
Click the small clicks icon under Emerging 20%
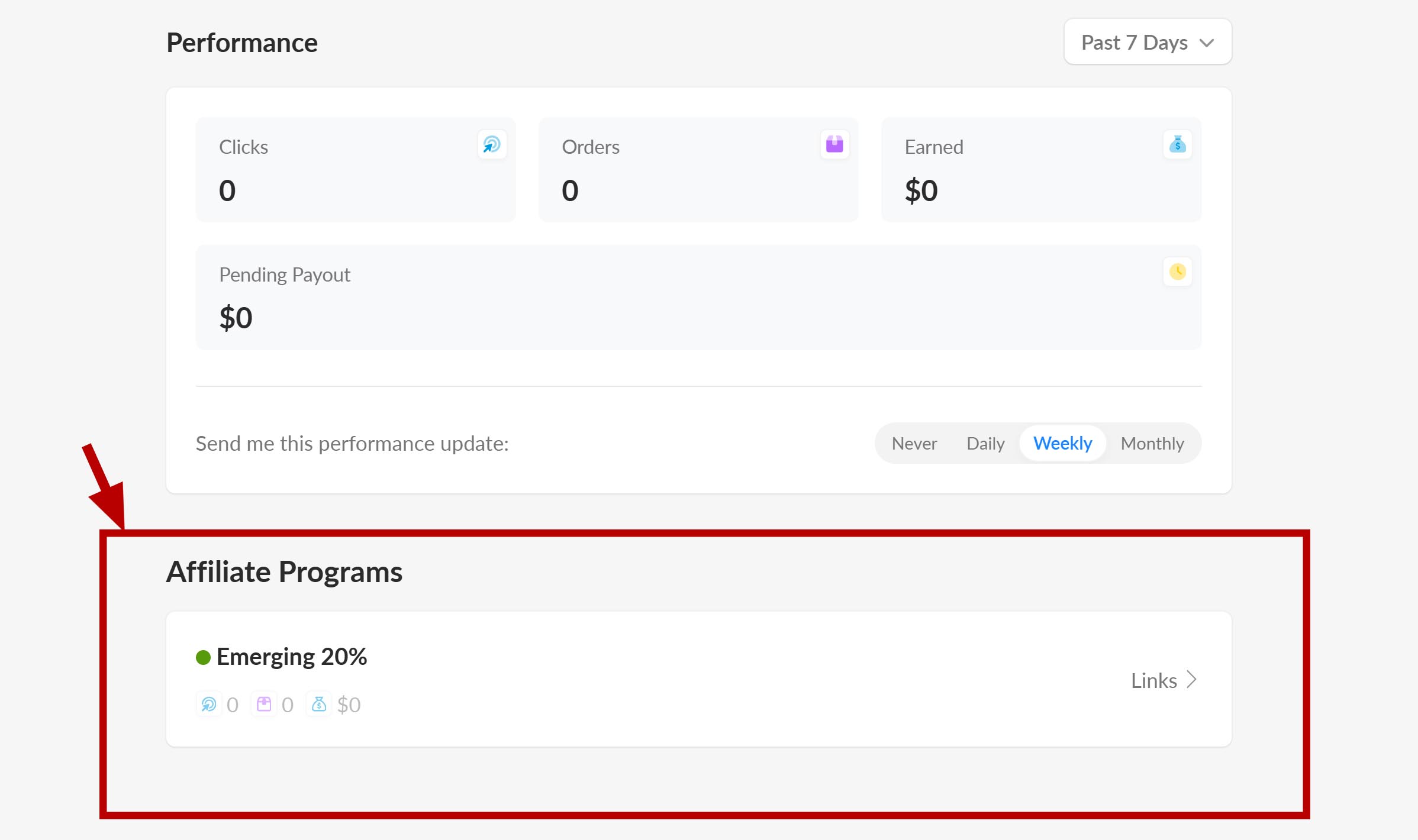pyautogui.click(x=209, y=704)
